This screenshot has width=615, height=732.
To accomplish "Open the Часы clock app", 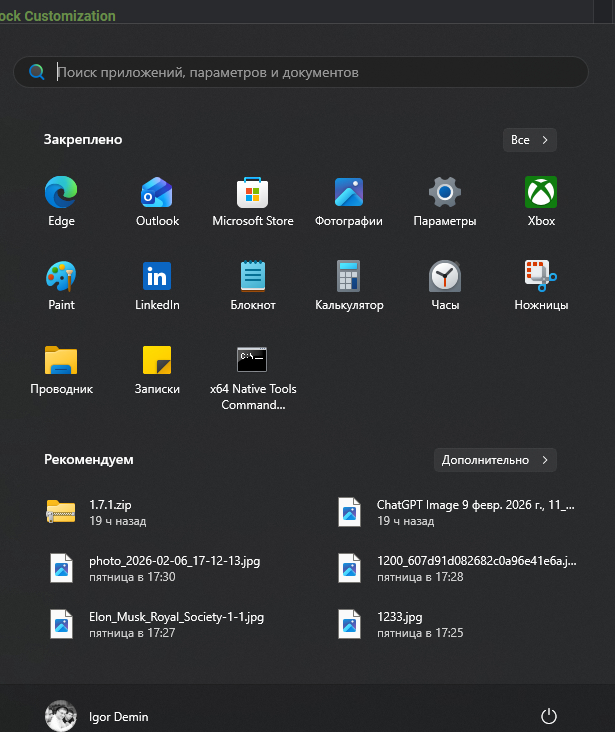I will (x=444, y=285).
